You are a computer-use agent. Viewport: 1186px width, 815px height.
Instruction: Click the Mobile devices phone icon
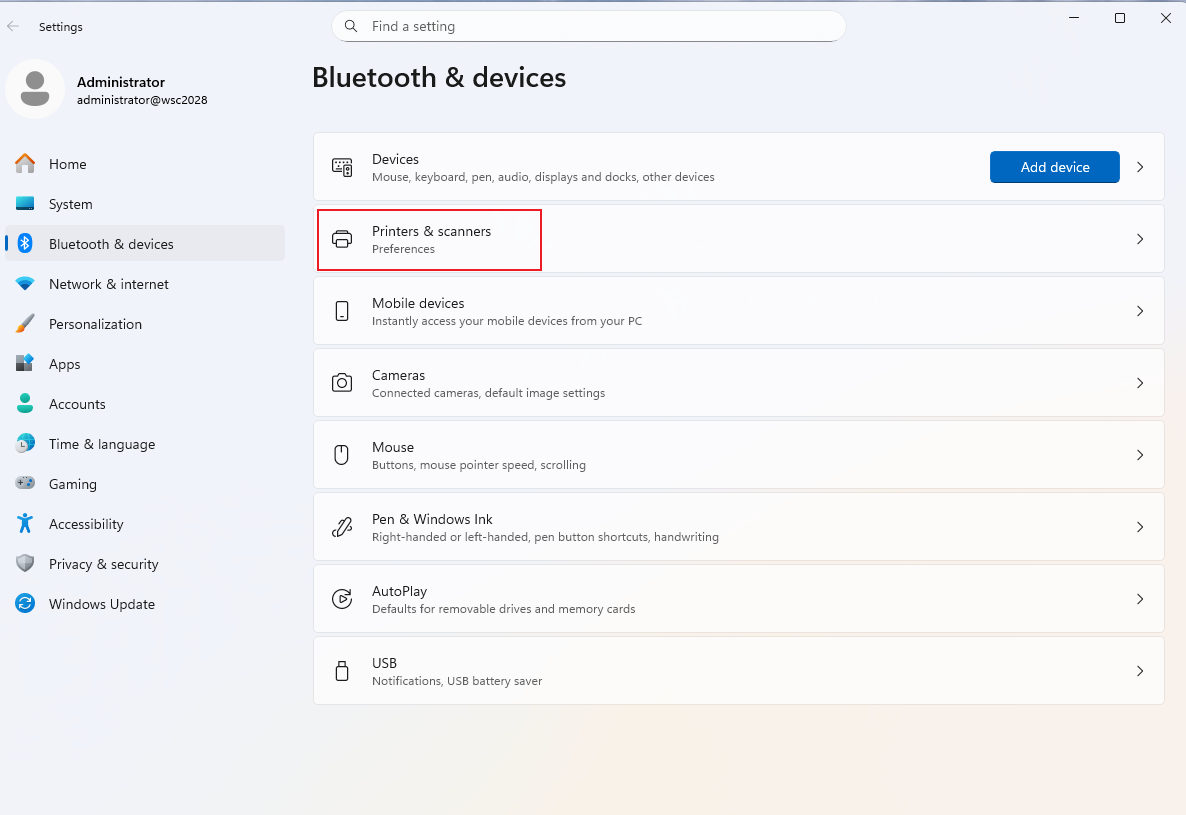[342, 311]
